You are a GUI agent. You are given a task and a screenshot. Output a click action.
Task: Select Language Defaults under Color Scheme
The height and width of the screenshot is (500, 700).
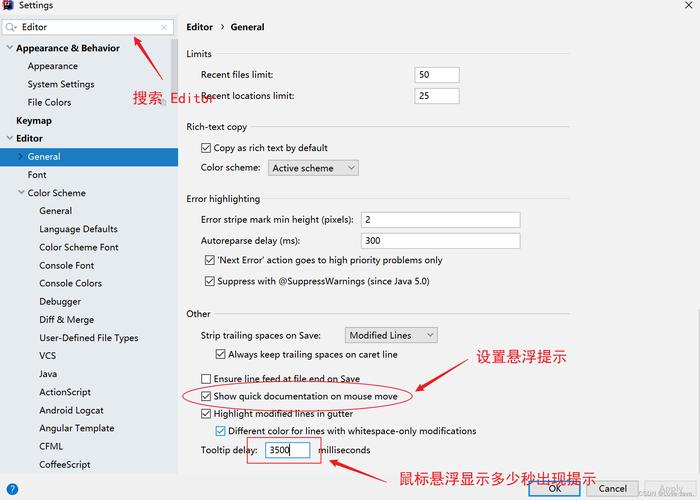click(x=78, y=229)
